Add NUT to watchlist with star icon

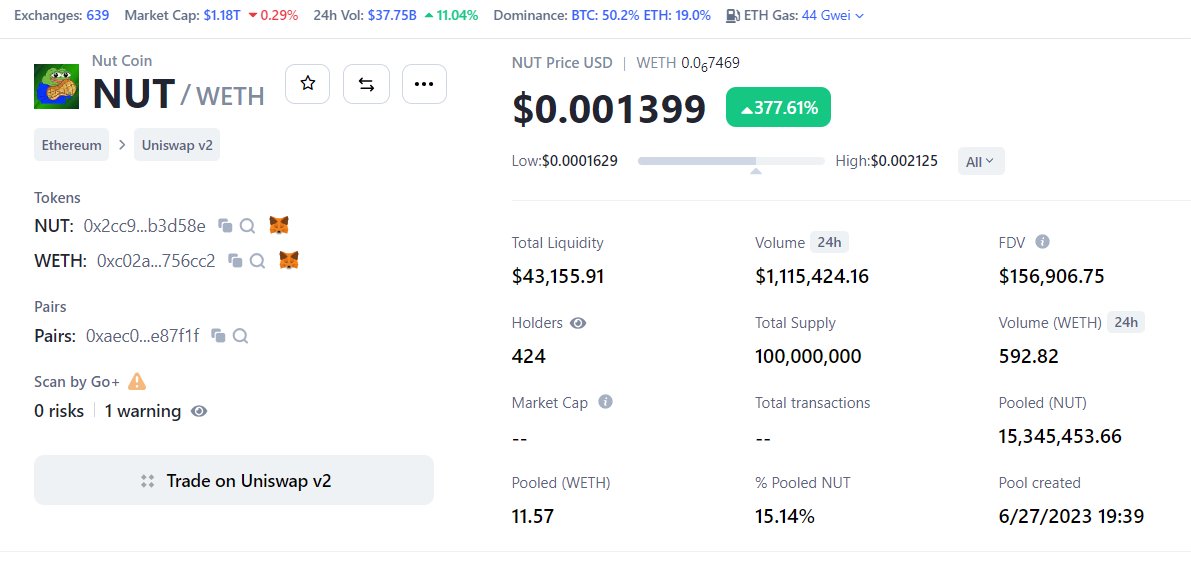pos(308,84)
